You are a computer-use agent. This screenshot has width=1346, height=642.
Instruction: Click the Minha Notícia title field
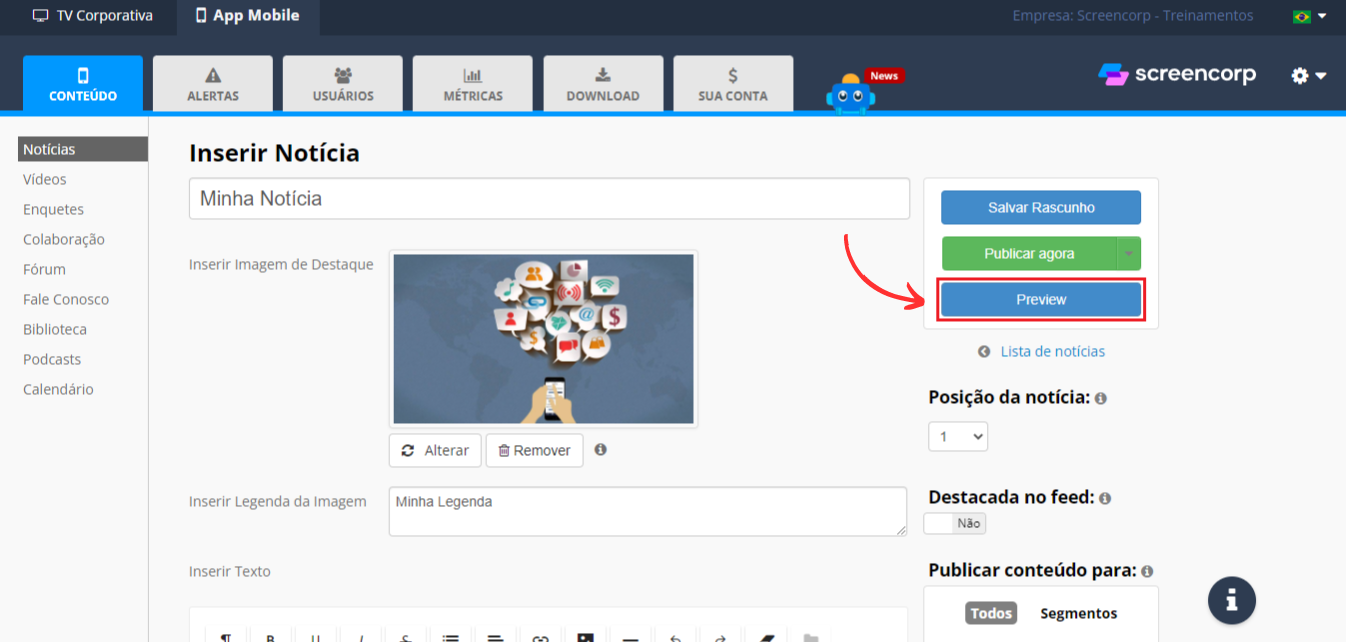(x=549, y=198)
